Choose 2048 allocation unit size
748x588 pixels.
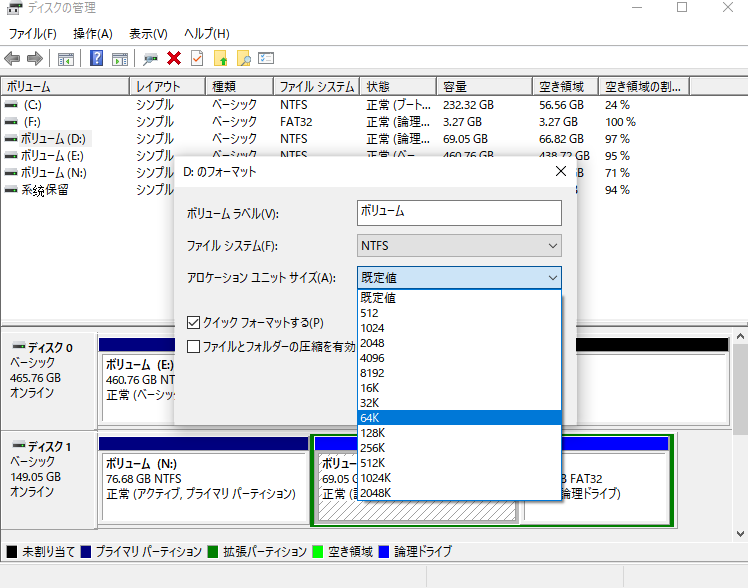[459, 343]
